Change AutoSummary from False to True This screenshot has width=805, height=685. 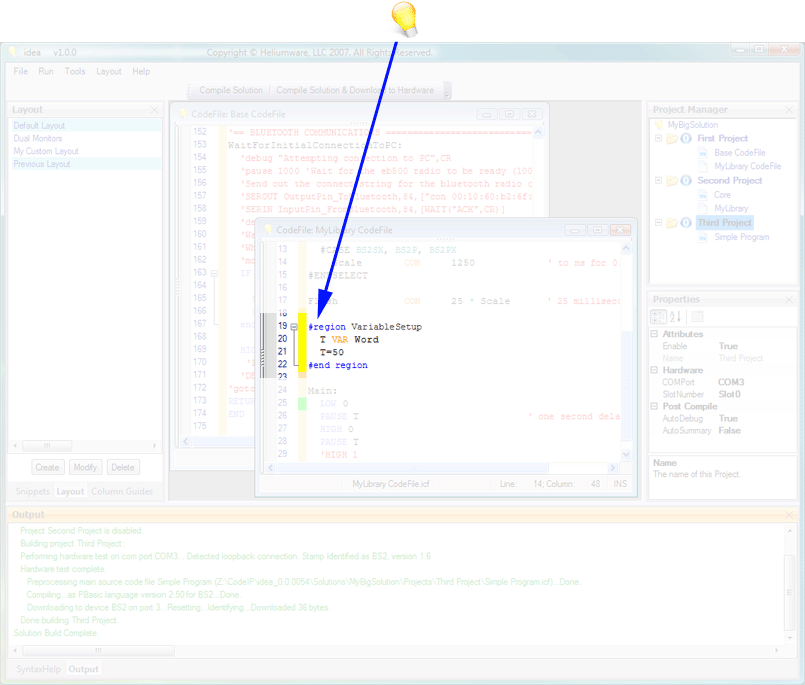coord(728,430)
